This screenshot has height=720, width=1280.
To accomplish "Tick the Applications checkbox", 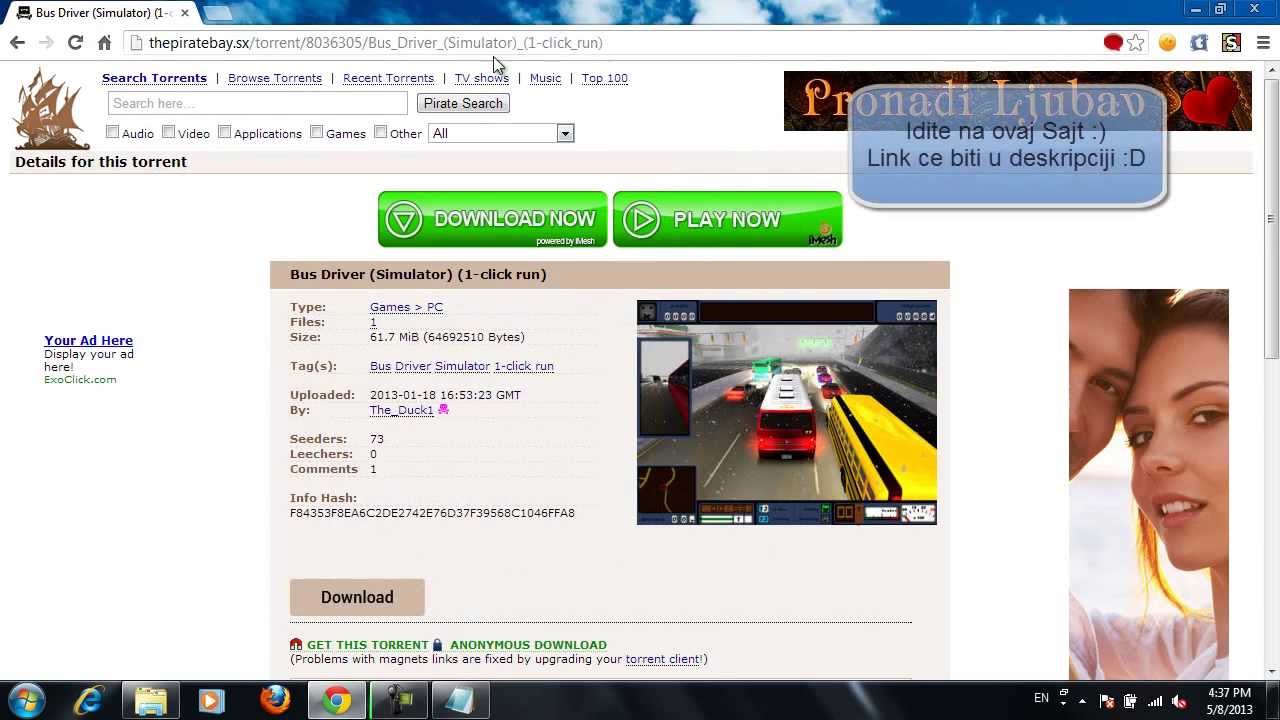I will [x=225, y=132].
